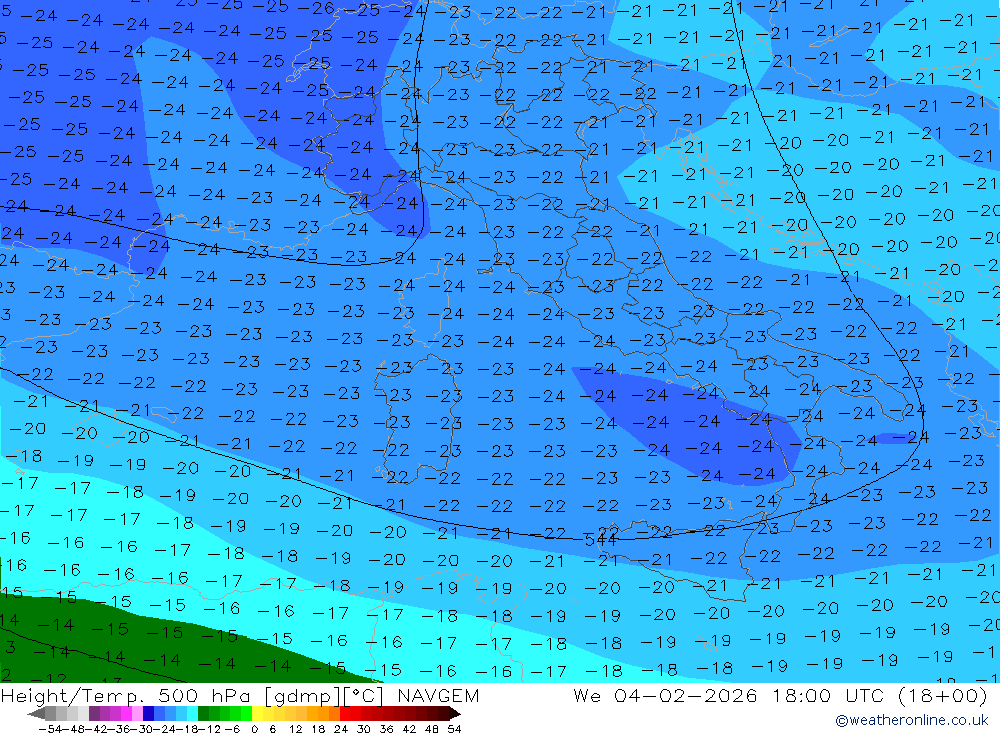Click the yellow legend swatch above 0
The image size is (1000, 733).
(x=258, y=713)
